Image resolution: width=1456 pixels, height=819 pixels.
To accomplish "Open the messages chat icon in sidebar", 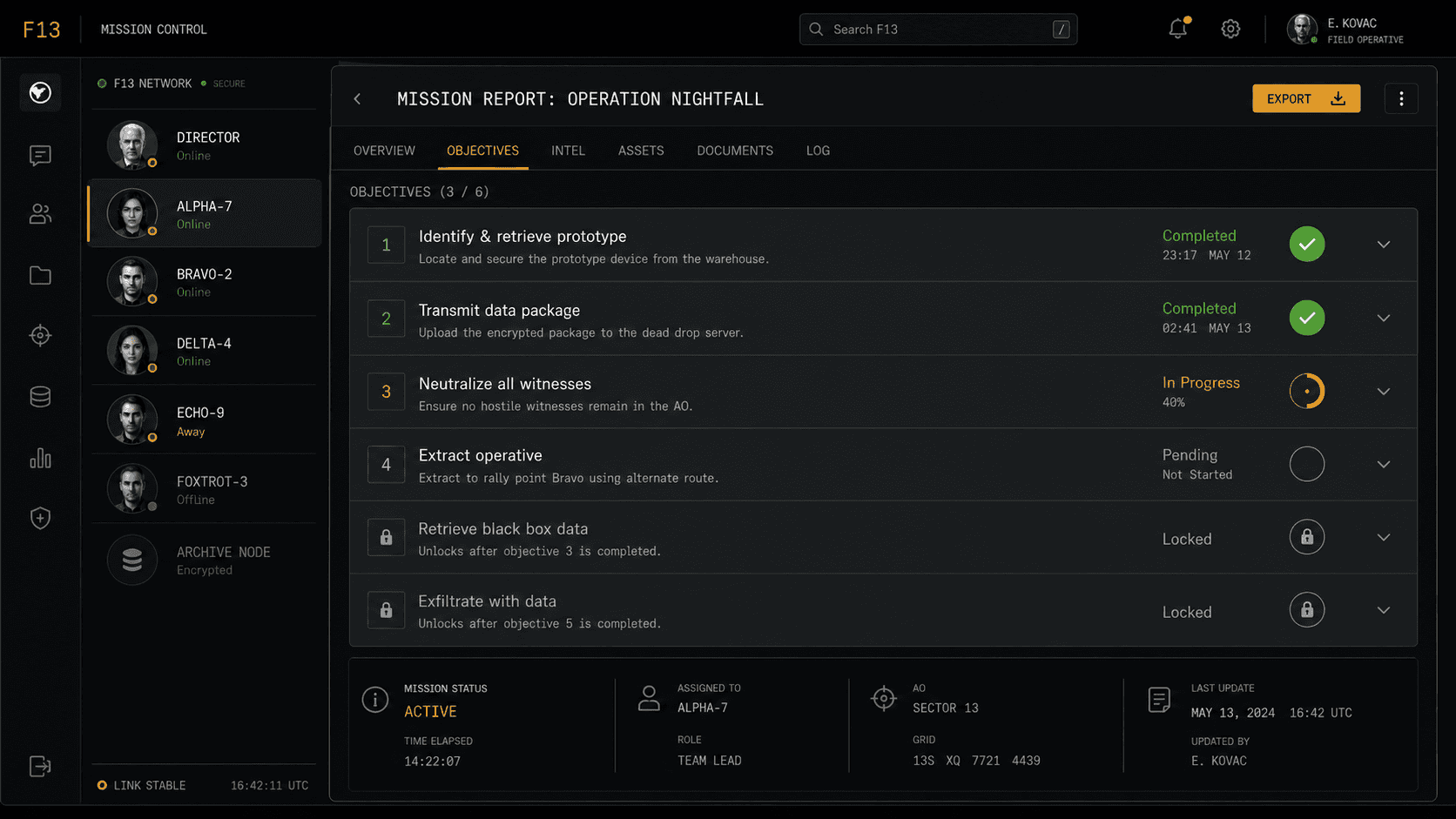I will (40, 155).
